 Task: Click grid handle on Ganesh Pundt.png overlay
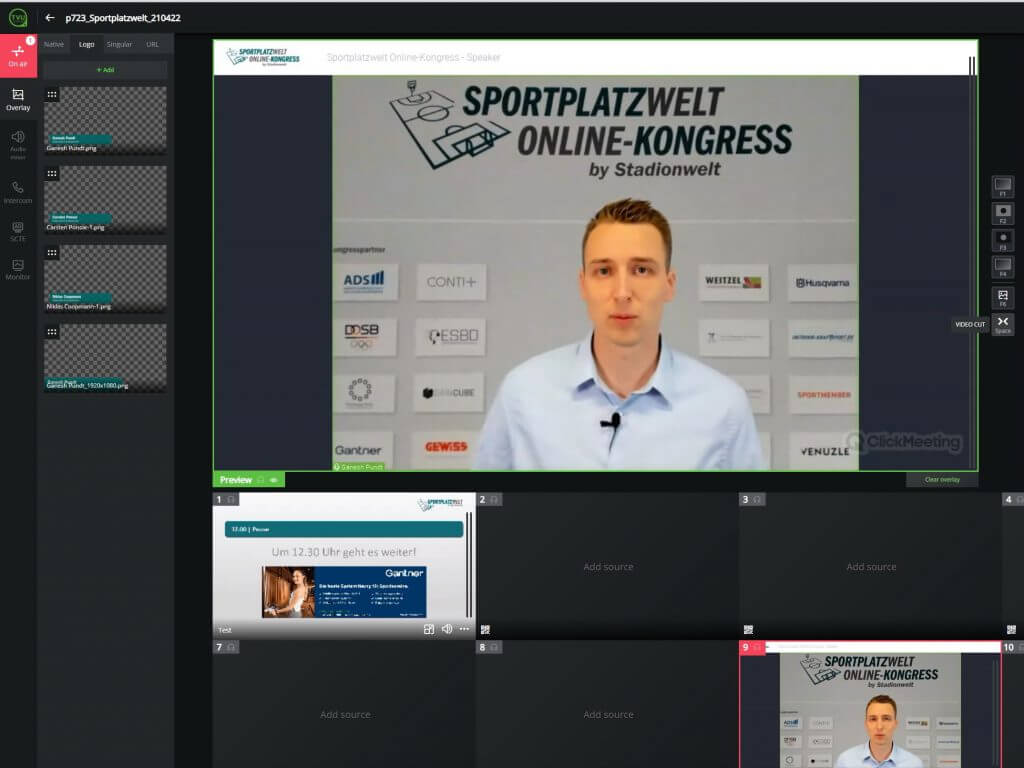click(52, 95)
